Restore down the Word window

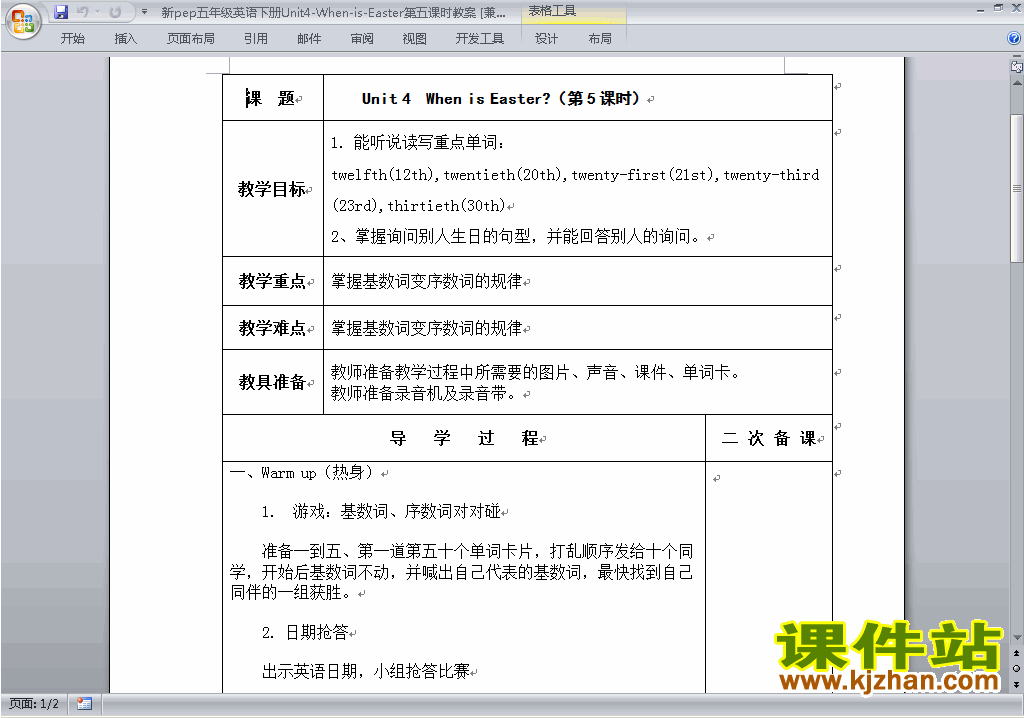tap(998, 9)
